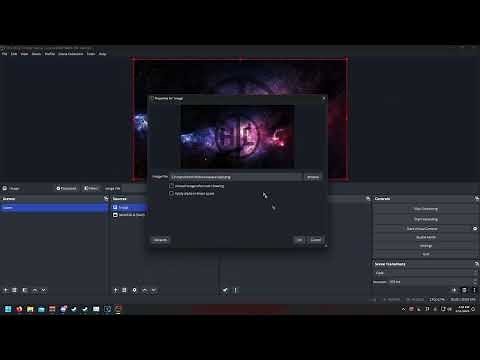The height and width of the screenshot is (360, 480).
Task: Open the scene transition type dropdown
Action: 426,273
